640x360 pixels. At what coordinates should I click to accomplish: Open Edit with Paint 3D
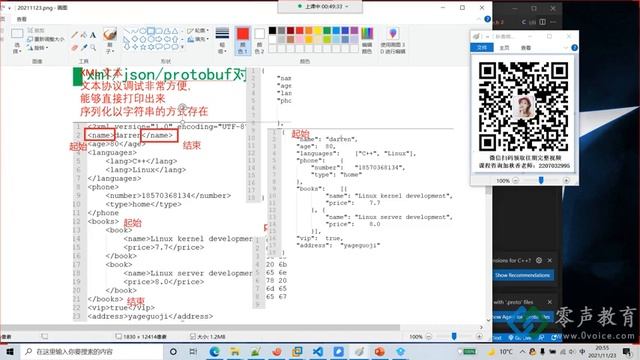click(x=393, y=41)
